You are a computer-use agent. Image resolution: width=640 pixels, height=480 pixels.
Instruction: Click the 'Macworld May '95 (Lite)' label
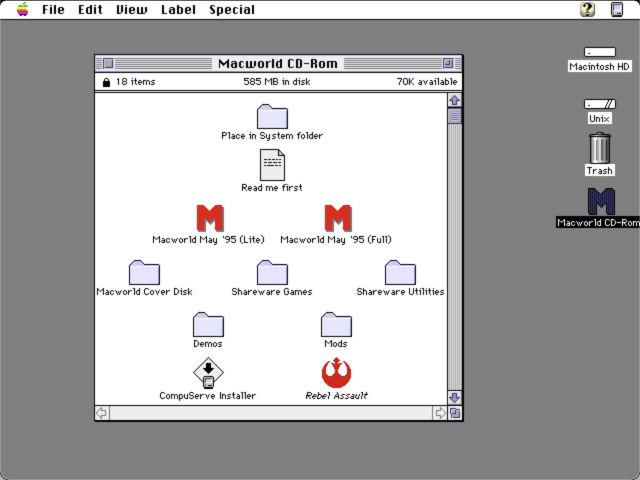[x=208, y=240]
